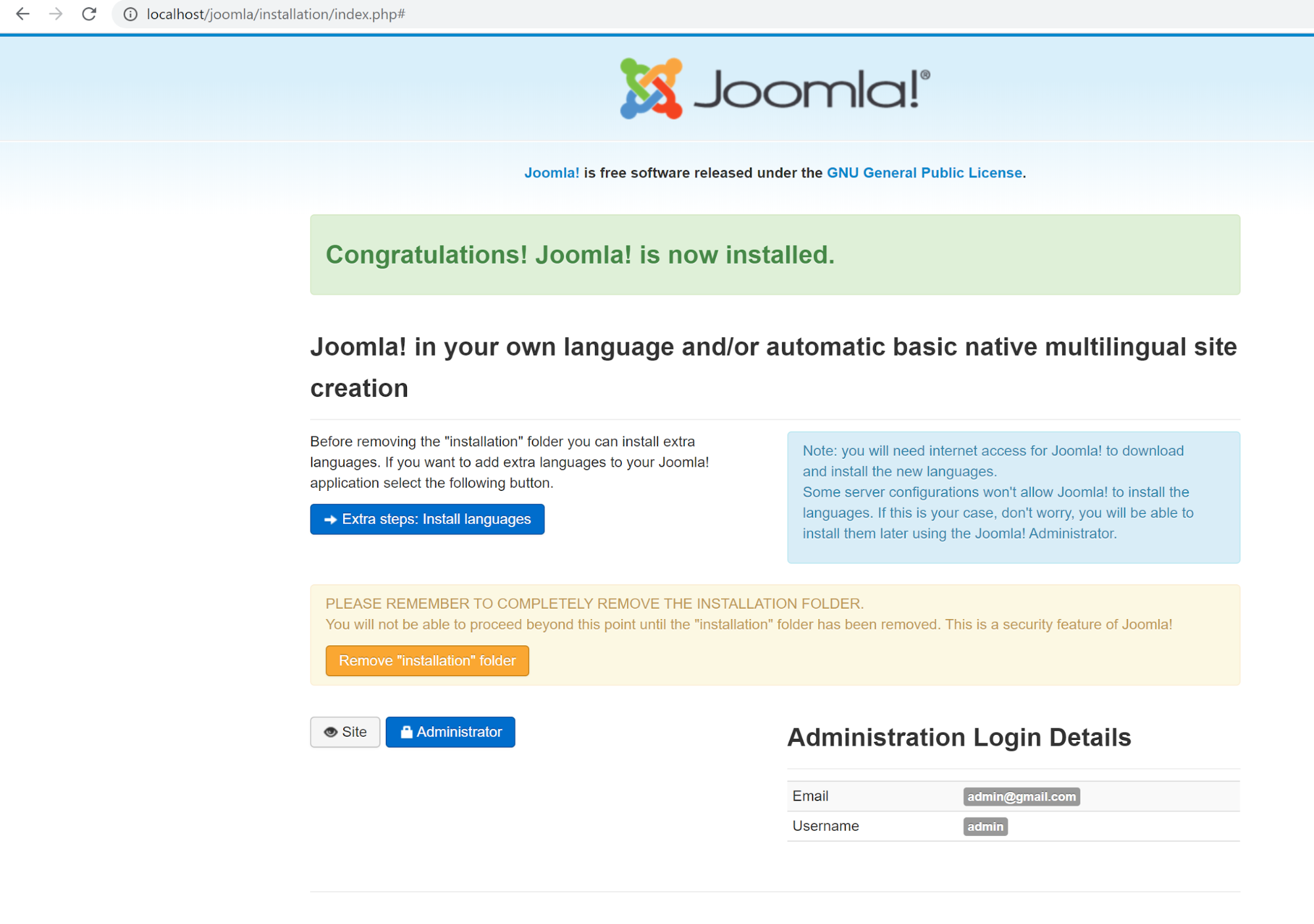Click the browser back arrow
This screenshot has height=924, width=1314.
coord(22,14)
